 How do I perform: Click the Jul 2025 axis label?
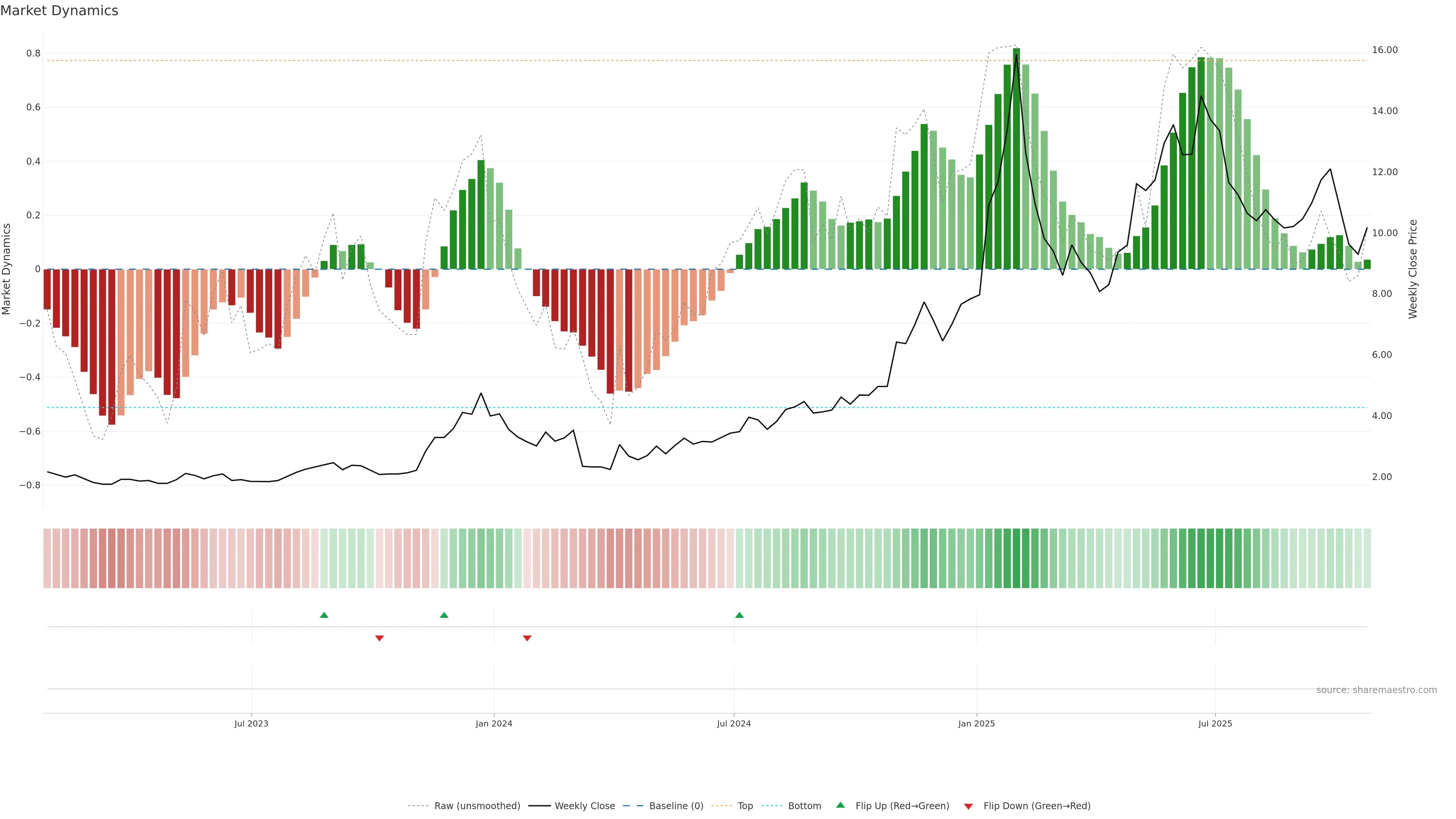1214,723
